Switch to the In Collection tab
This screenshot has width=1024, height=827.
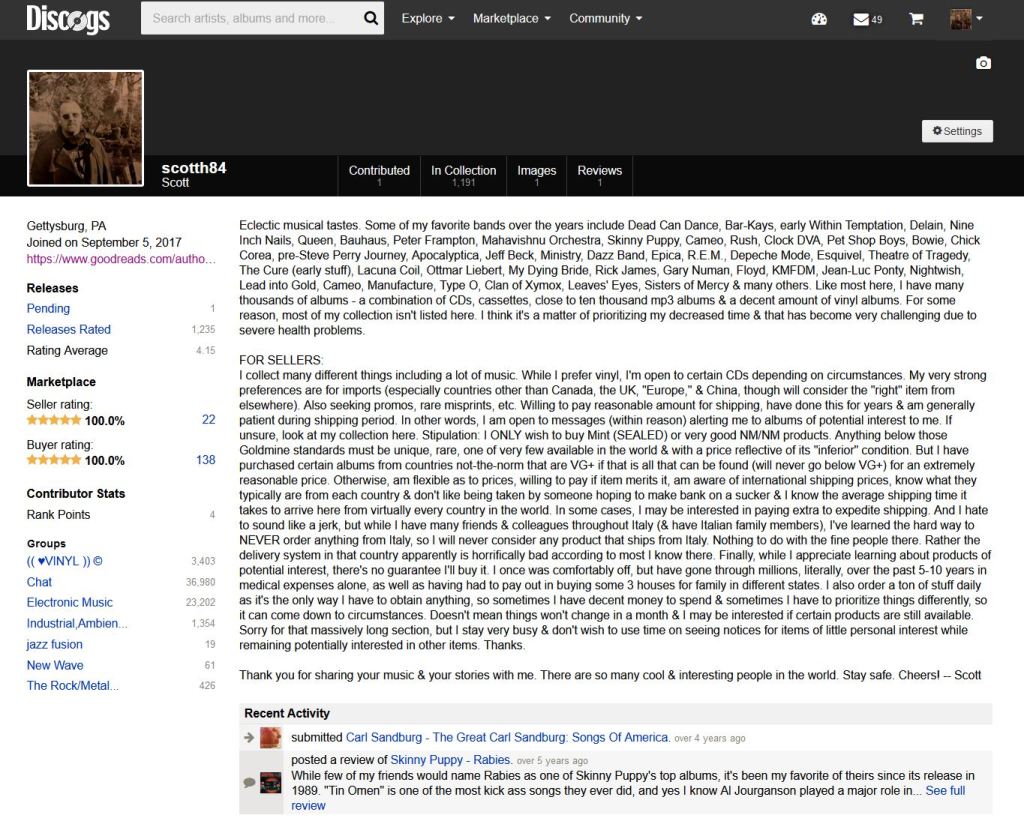click(x=463, y=170)
